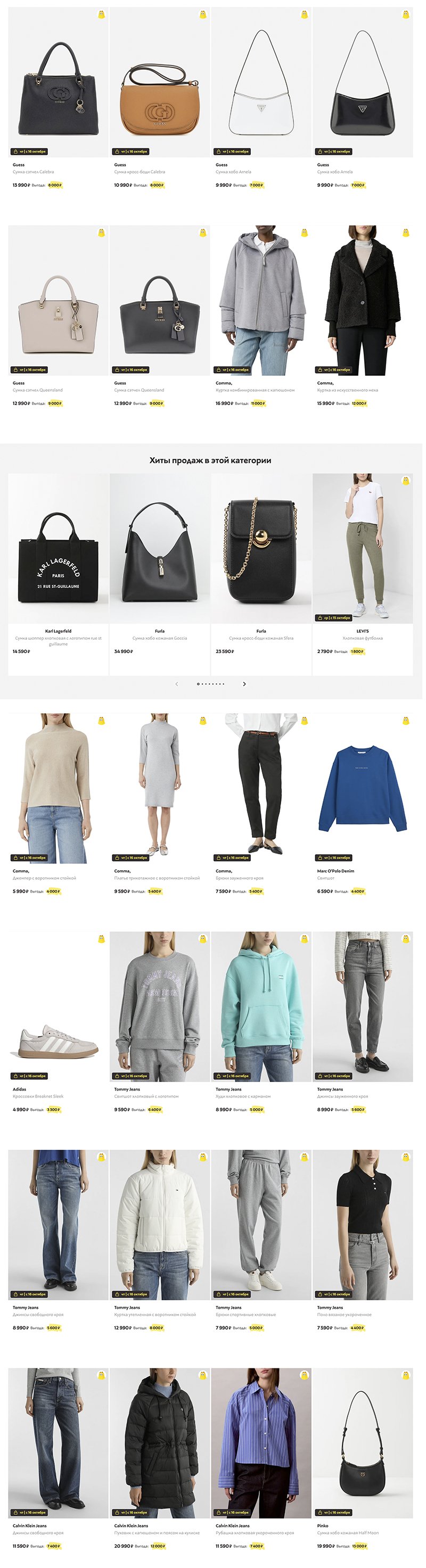Open Karl Lagerfeld shopper bag product
This screenshot has width=426, height=1568.
click(59, 548)
